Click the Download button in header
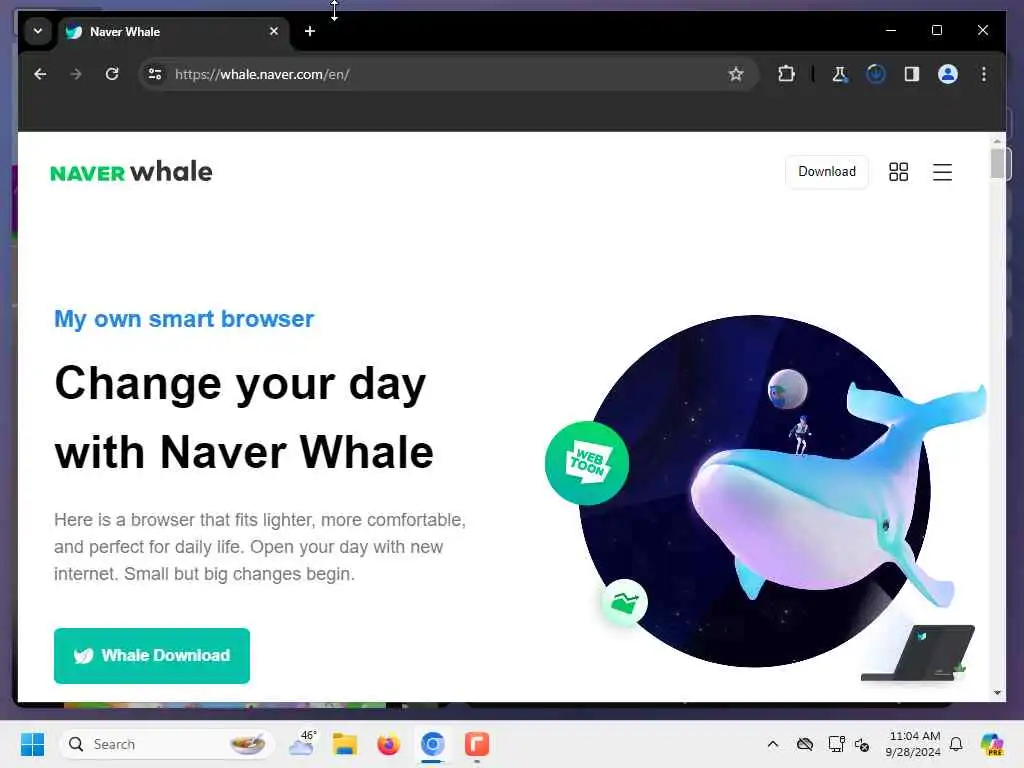The height and width of the screenshot is (768, 1024). [x=827, y=172]
